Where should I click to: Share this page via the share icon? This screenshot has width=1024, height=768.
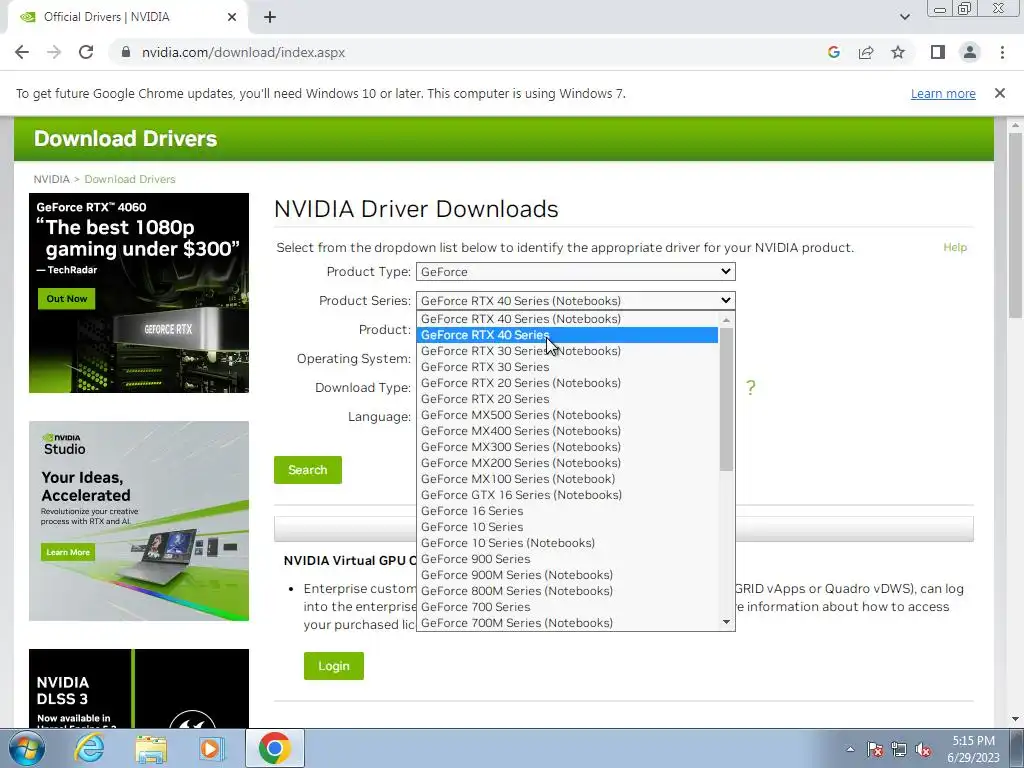tap(866, 52)
